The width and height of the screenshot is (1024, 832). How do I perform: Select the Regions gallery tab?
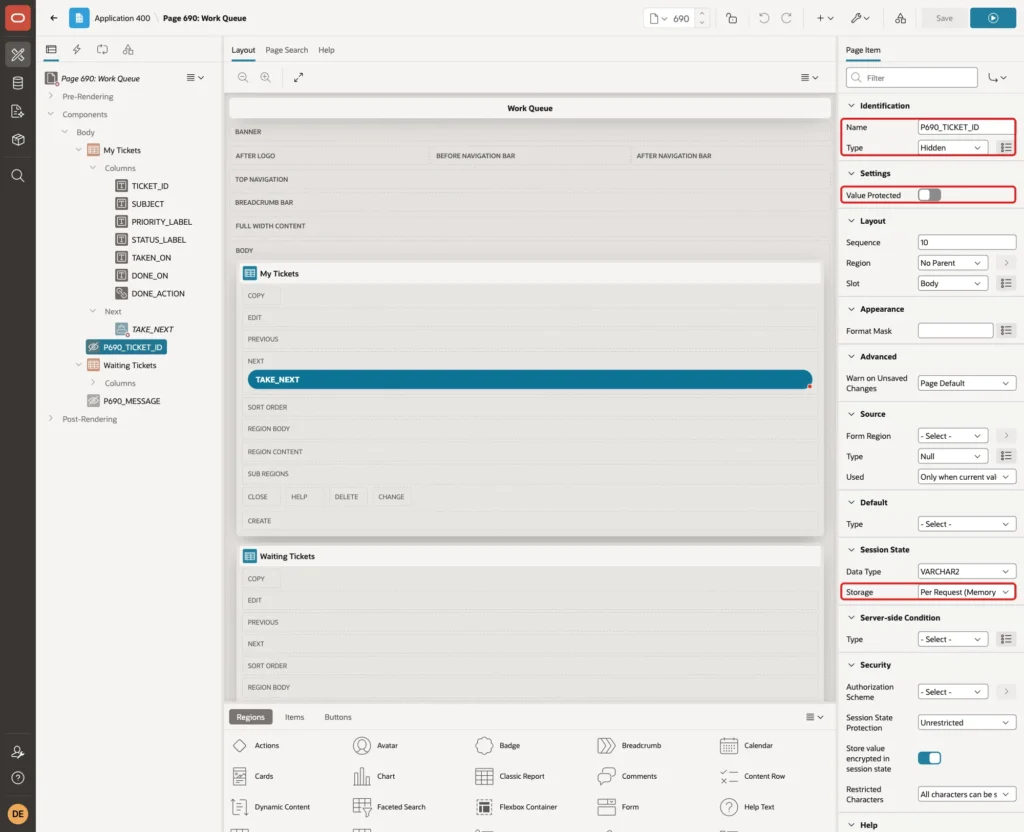251,717
